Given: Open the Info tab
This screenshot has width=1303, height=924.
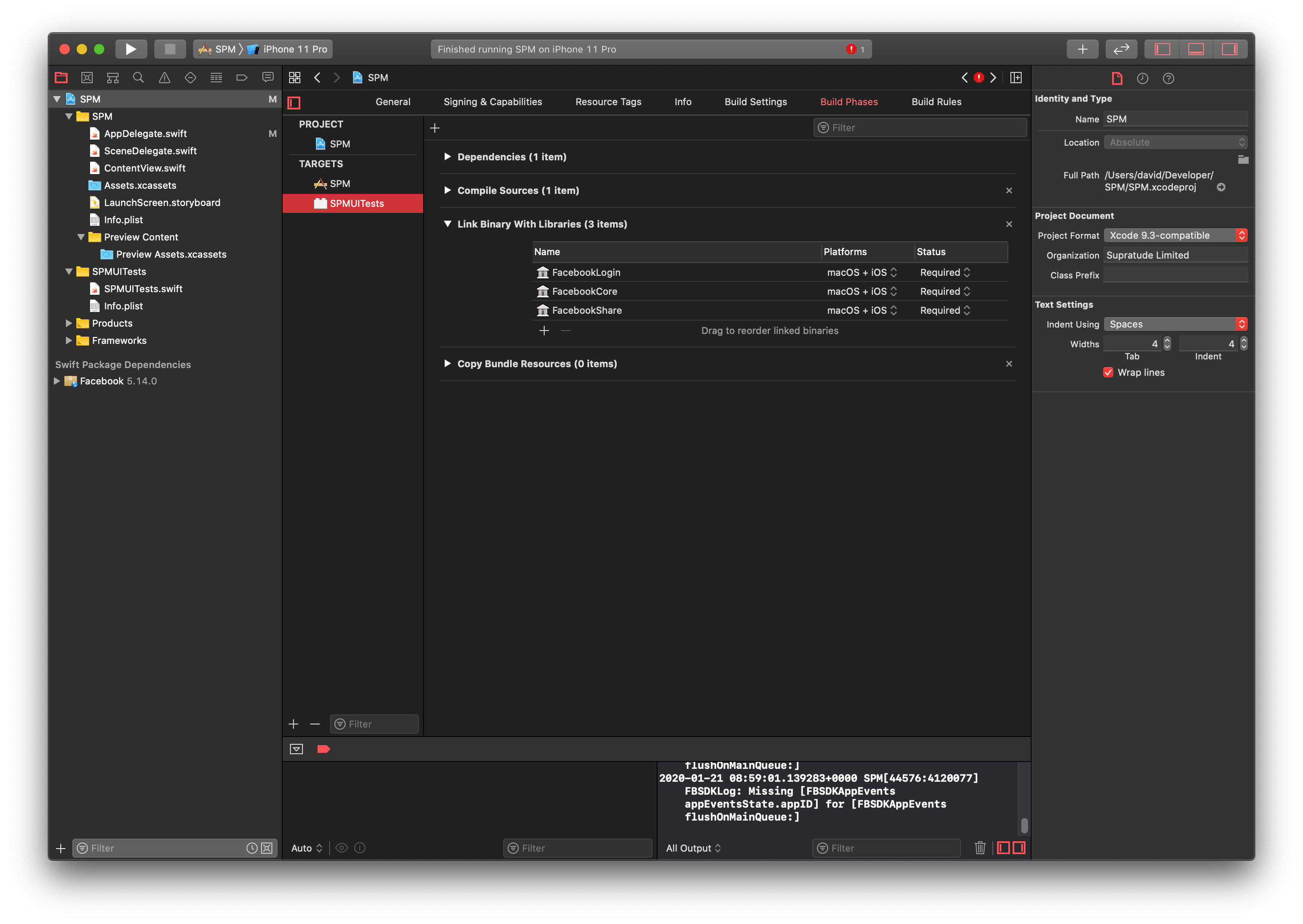Looking at the screenshot, I should pyautogui.click(x=683, y=102).
